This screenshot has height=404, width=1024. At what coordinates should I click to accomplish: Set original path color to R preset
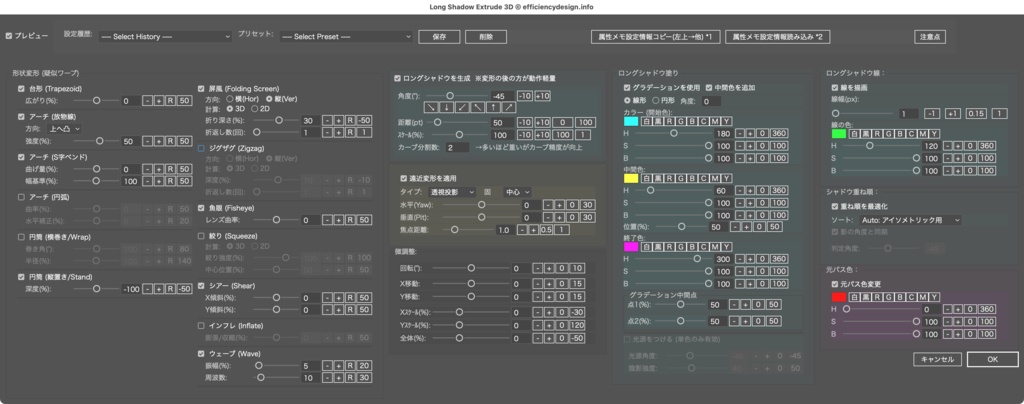(x=876, y=297)
